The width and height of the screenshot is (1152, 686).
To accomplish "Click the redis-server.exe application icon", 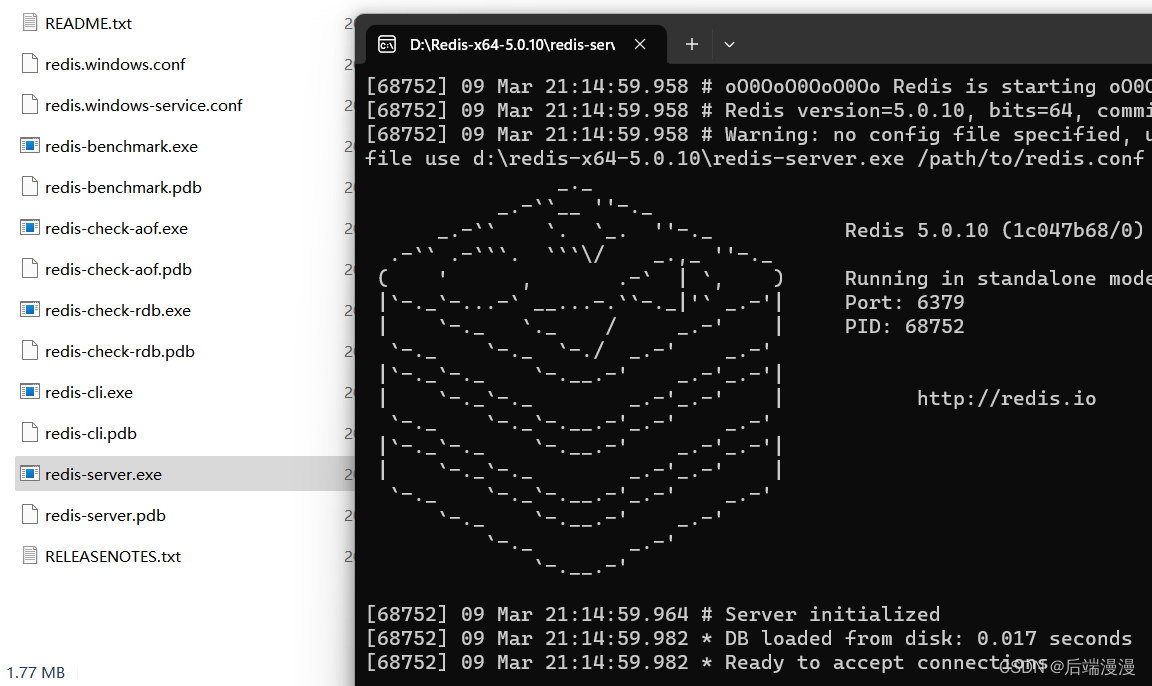I will pos(29,474).
